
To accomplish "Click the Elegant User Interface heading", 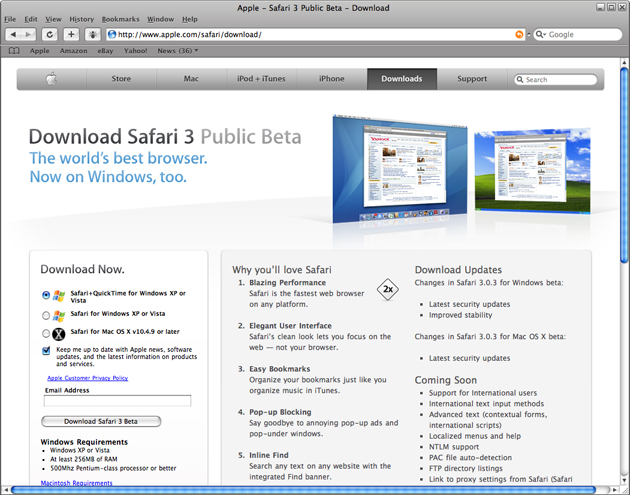I will point(290,326).
